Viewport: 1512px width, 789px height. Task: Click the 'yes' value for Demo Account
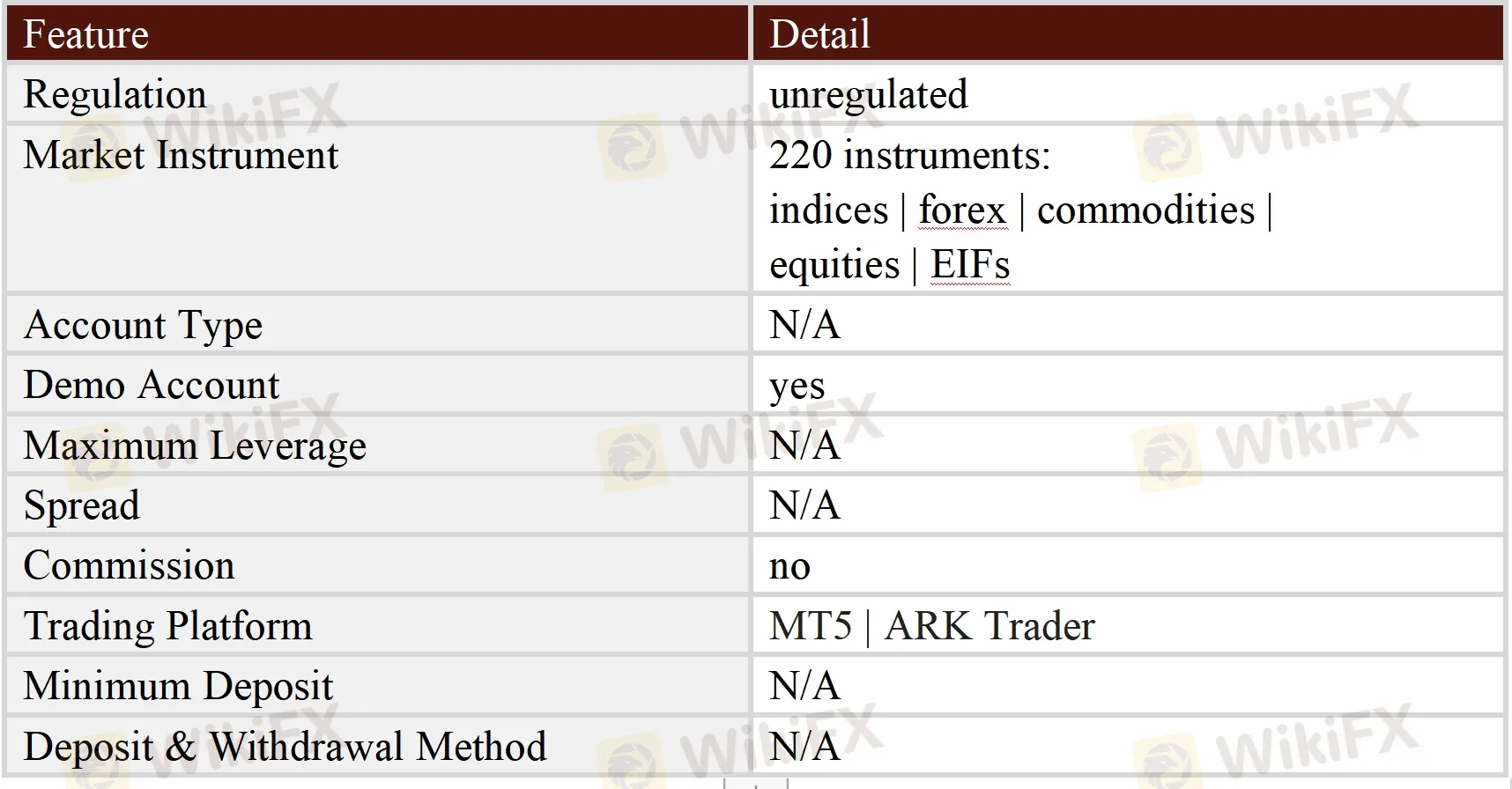[x=797, y=386]
